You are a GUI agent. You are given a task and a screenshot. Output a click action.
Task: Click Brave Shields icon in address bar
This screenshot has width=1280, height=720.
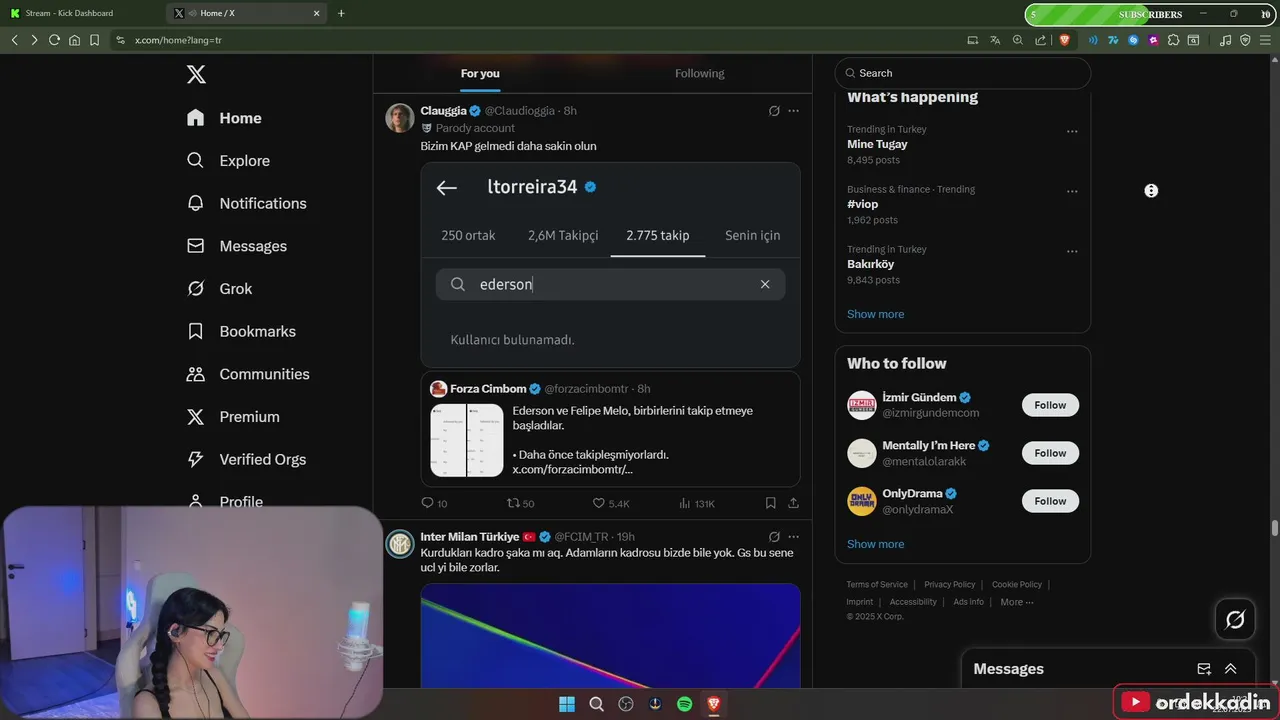(1064, 40)
